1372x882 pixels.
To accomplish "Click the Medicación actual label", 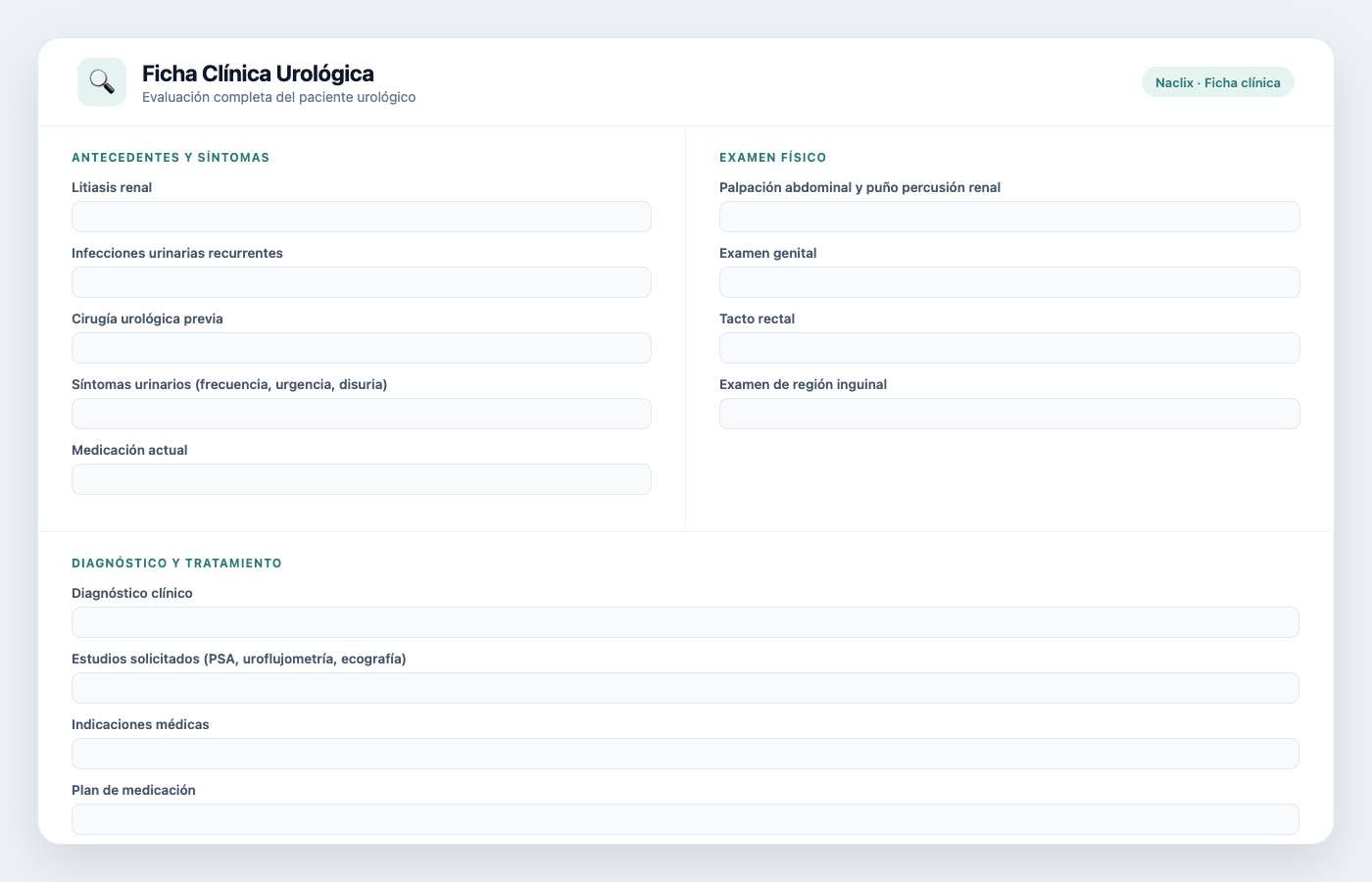I will pyautogui.click(x=129, y=450).
